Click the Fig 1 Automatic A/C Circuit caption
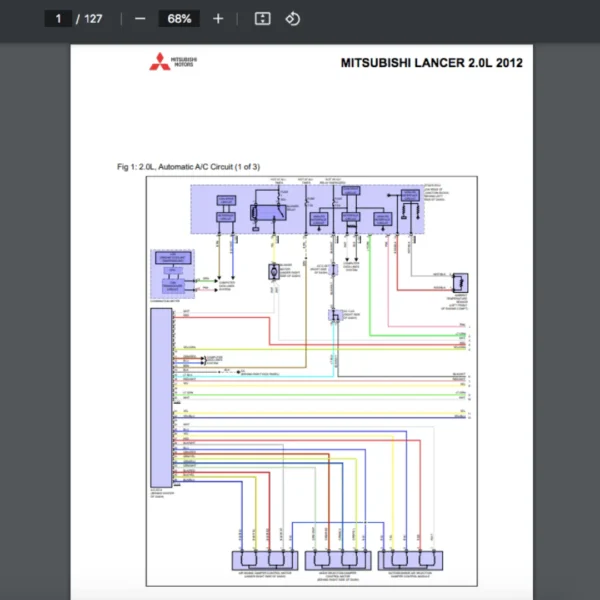Image resolution: width=600 pixels, height=600 pixels. tap(188, 166)
